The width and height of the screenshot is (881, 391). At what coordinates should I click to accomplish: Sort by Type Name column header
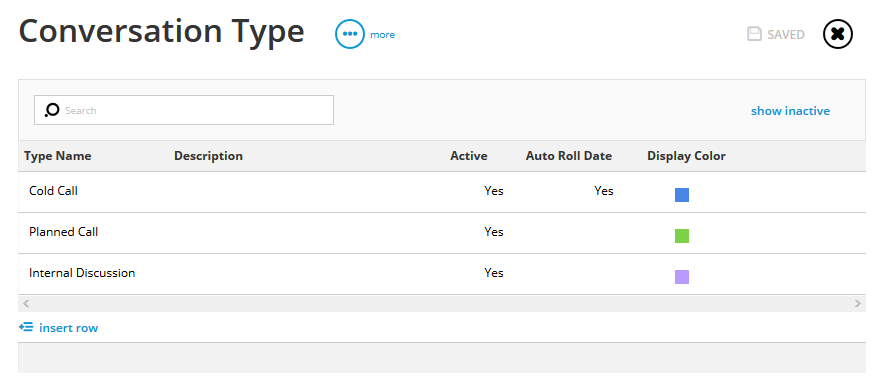coord(57,156)
